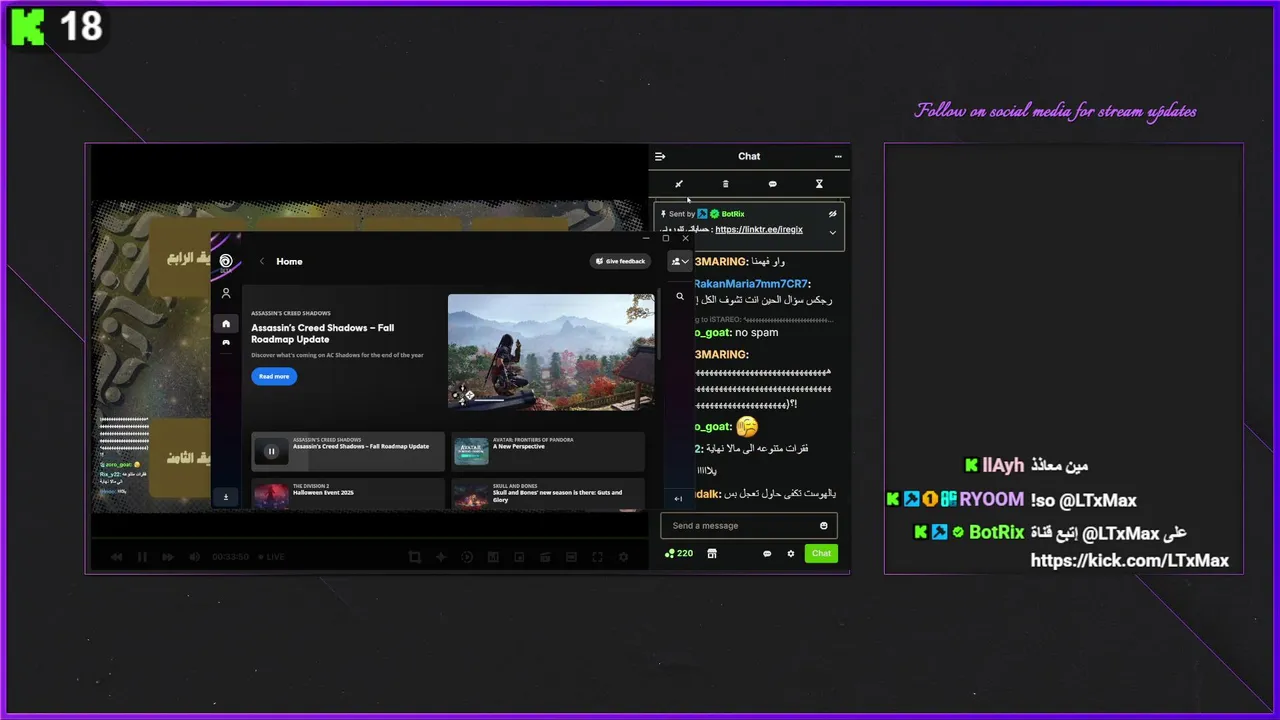Pause the Assassin's Creed Shadows news carousel

pyautogui.click(x=271, y=451)
